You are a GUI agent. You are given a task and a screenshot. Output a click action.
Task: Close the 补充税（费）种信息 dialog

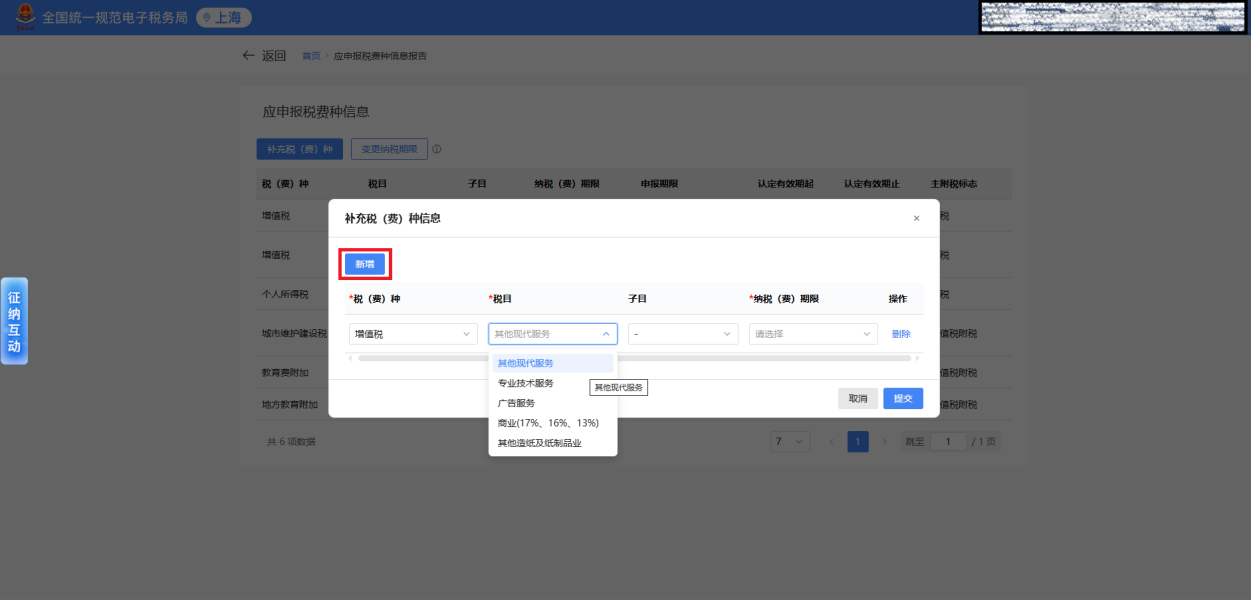[x=916, y=218]
